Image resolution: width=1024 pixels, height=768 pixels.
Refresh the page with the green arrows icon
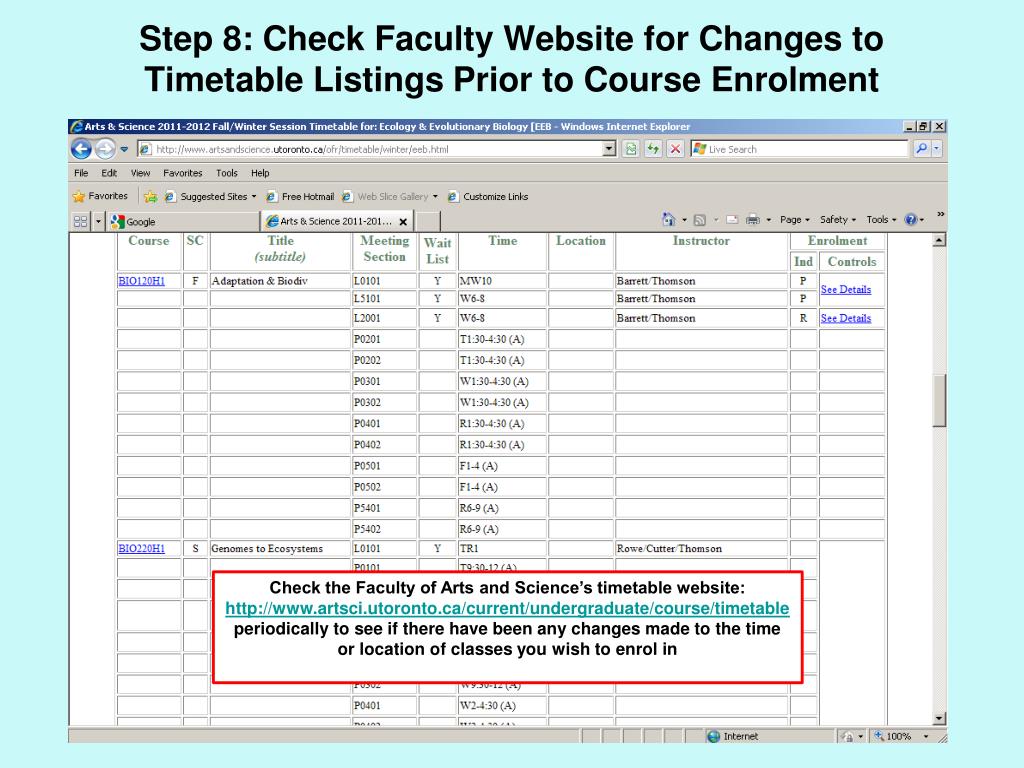(653, 149)
